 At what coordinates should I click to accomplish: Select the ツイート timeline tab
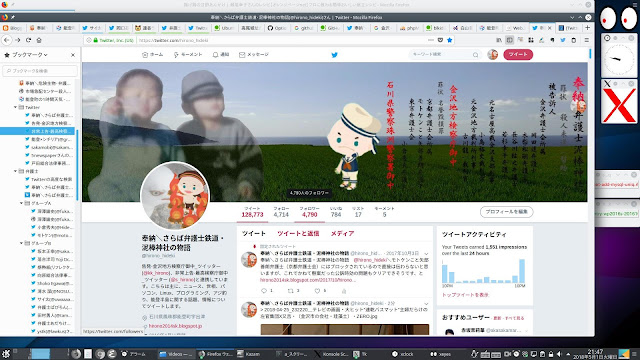253,233
